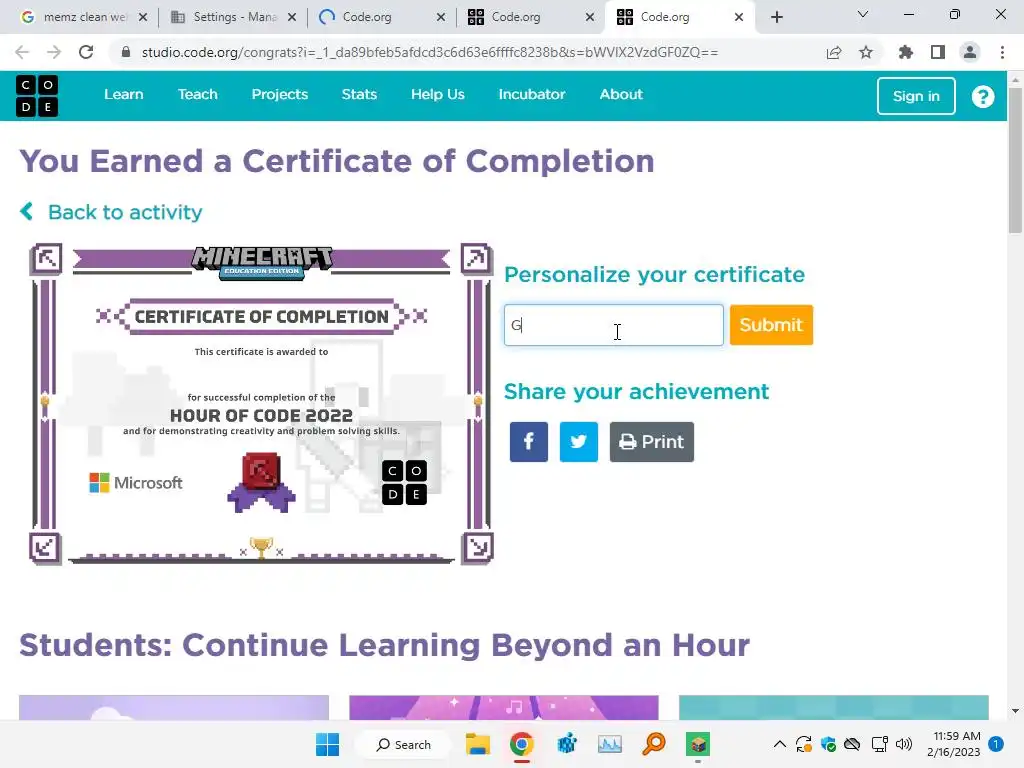Close the Settings tab

(292, 17)
